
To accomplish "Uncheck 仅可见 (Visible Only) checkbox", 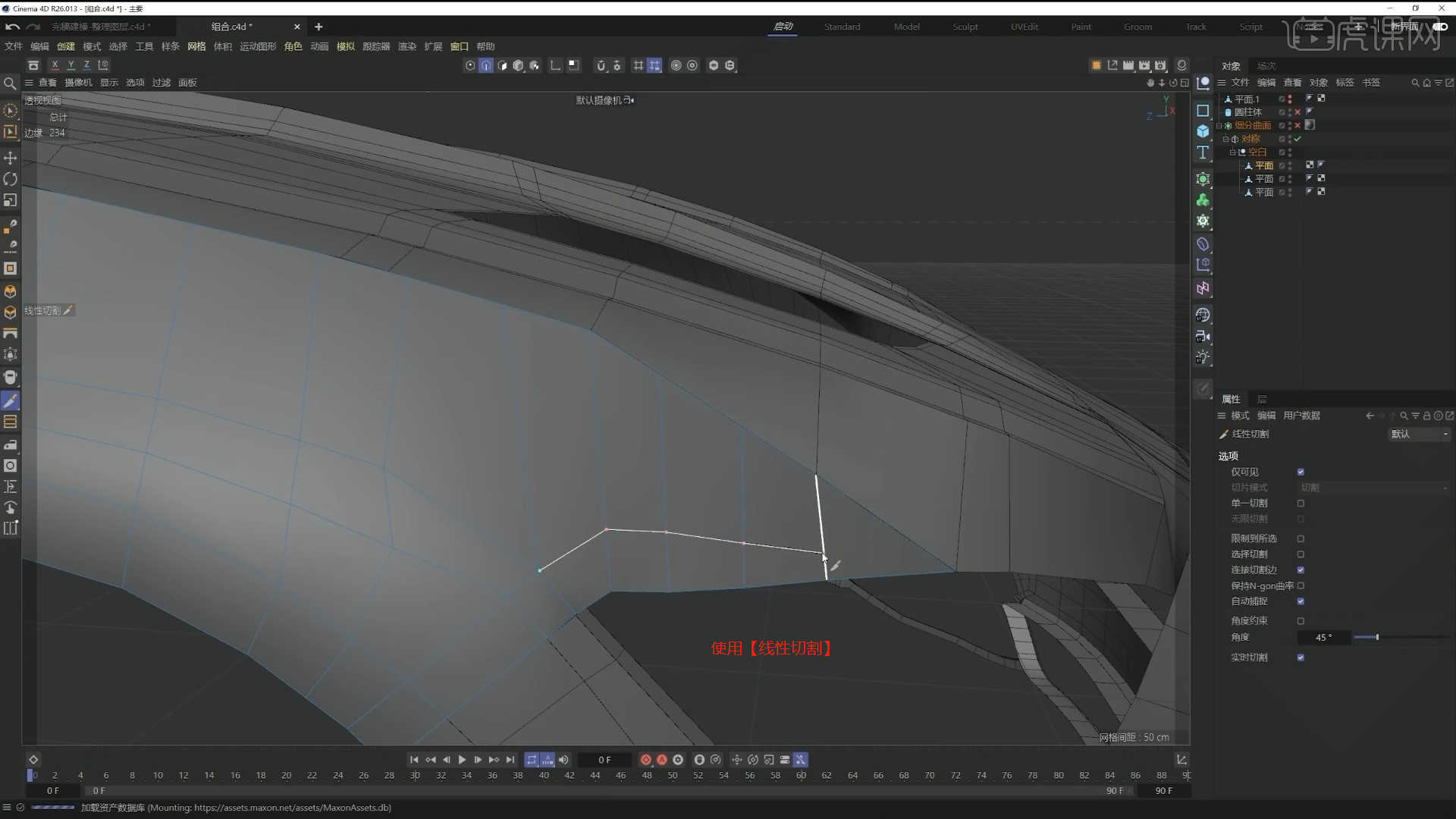I will point(1301,472).
